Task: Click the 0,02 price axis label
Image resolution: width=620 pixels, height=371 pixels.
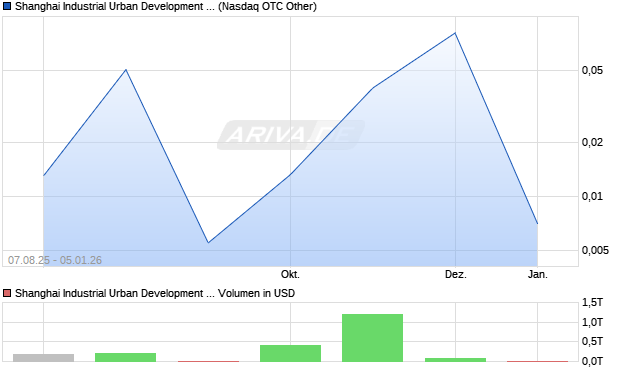Action: [592, 142]
